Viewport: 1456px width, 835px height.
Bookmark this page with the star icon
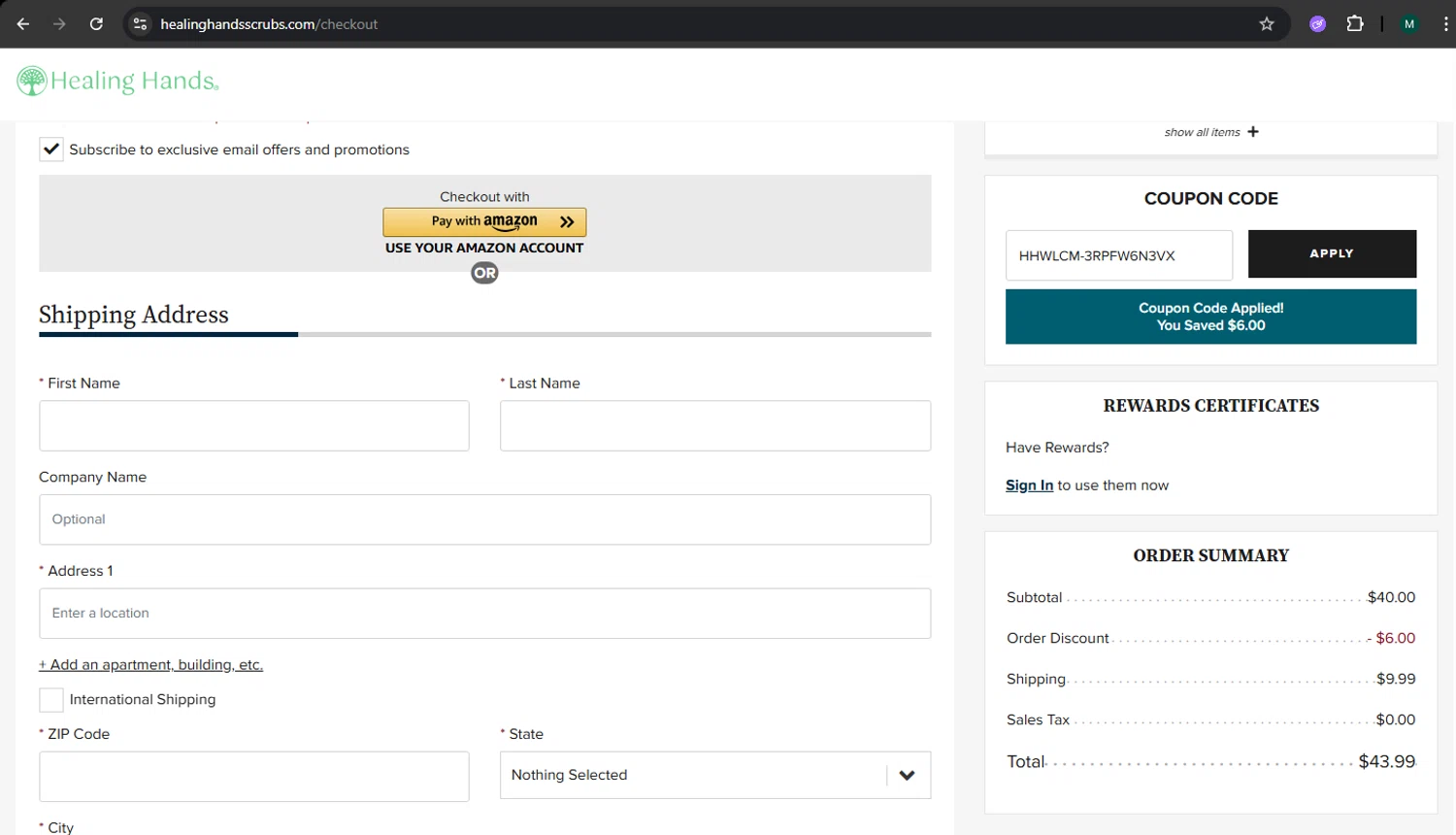tap(1267, 24)
